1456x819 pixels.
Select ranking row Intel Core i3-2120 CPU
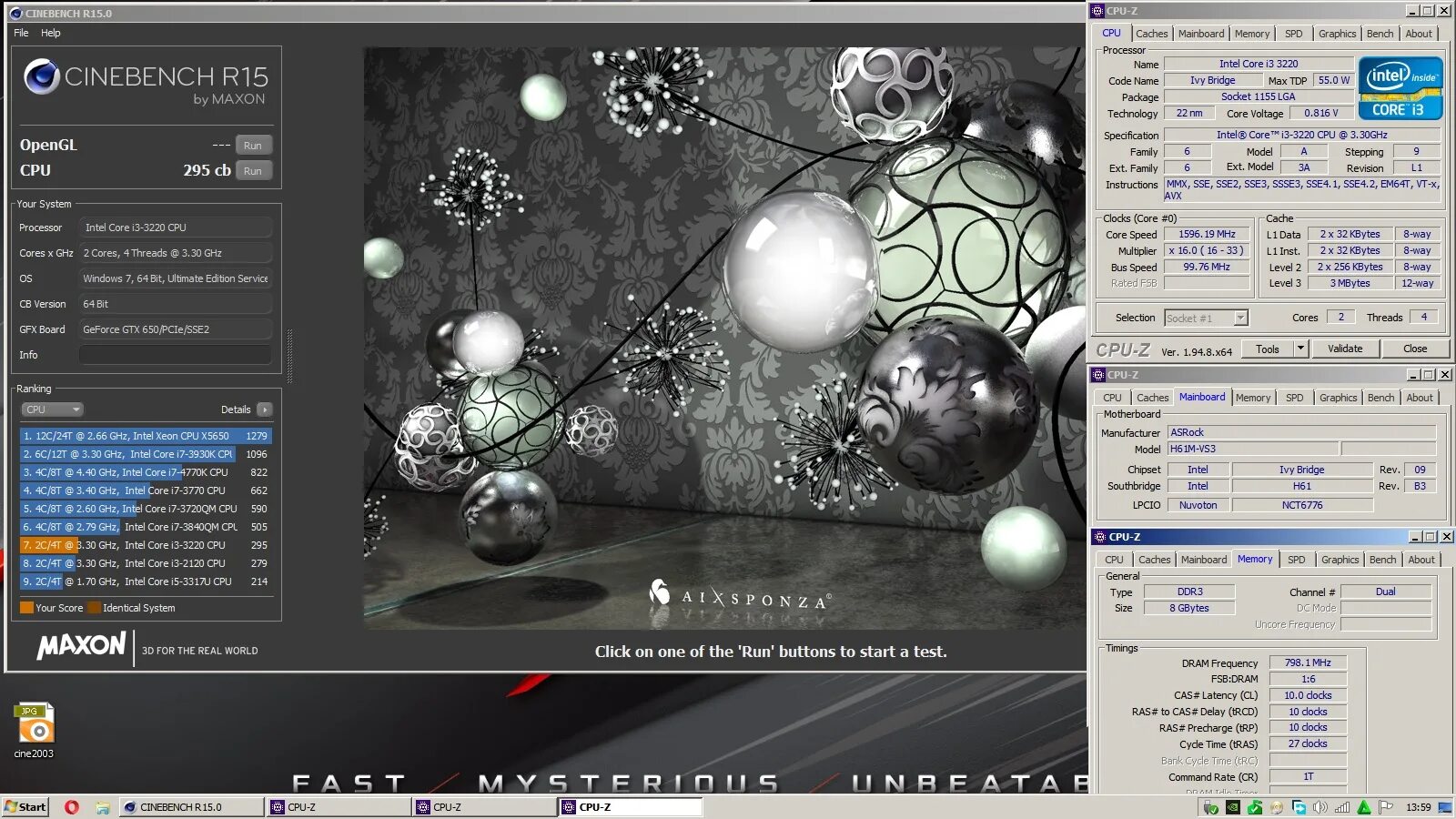[146, 563]
